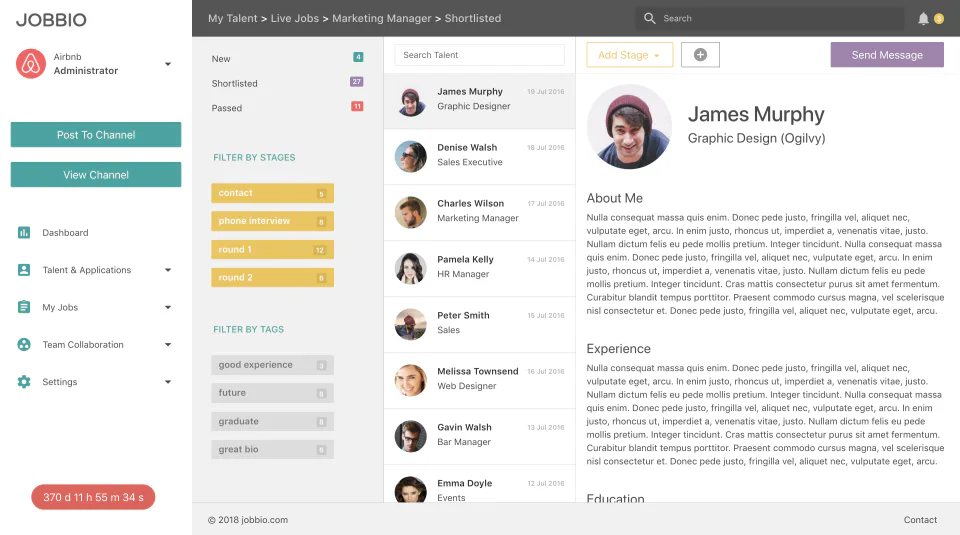Click the Team Collaboration icon
This screenshot has height=535, width=960.
[24, 345]
